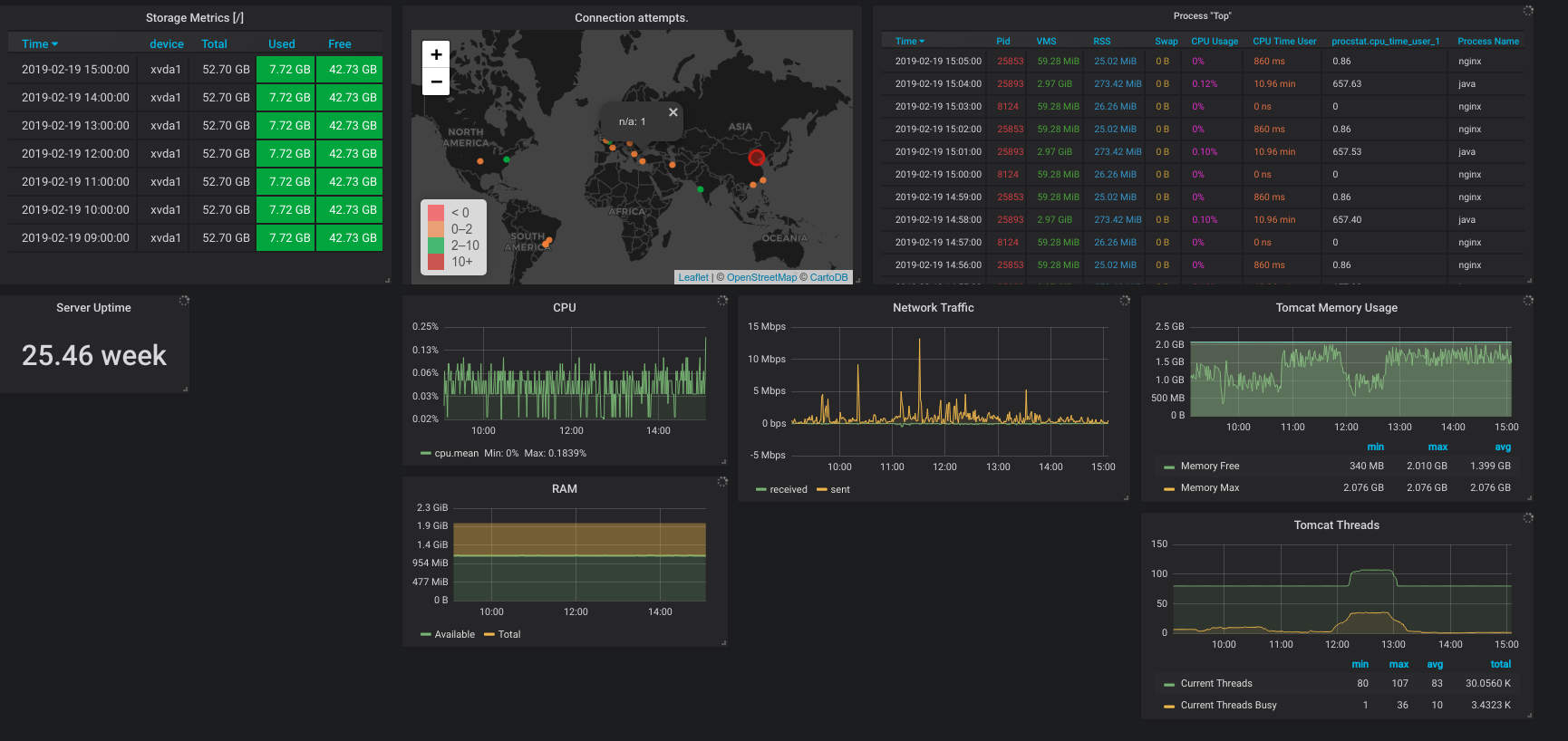Viewport: 1568px width, 741px height.
Task: Sort Process Top table by Time column
Action: point(910,41)
